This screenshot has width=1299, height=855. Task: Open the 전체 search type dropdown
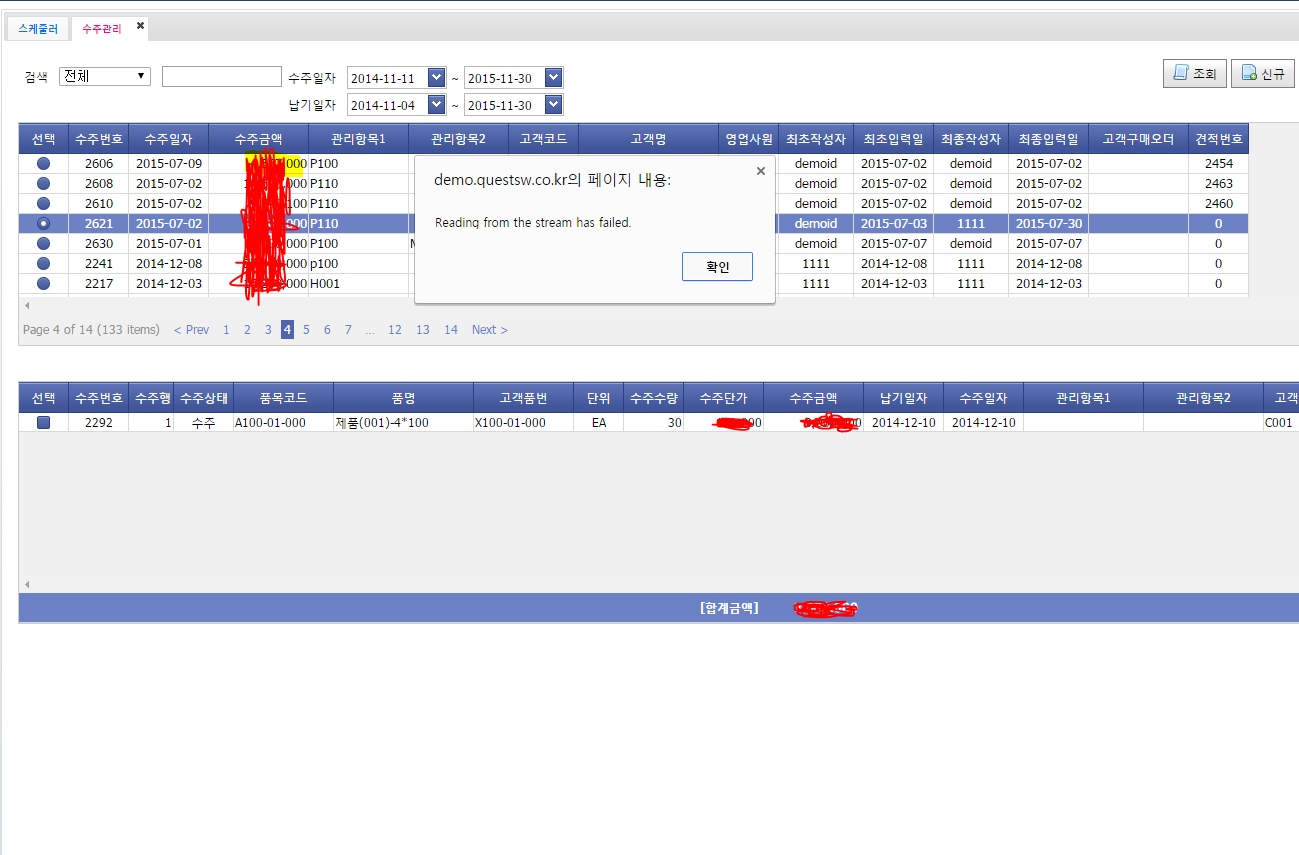pos(105,76)
